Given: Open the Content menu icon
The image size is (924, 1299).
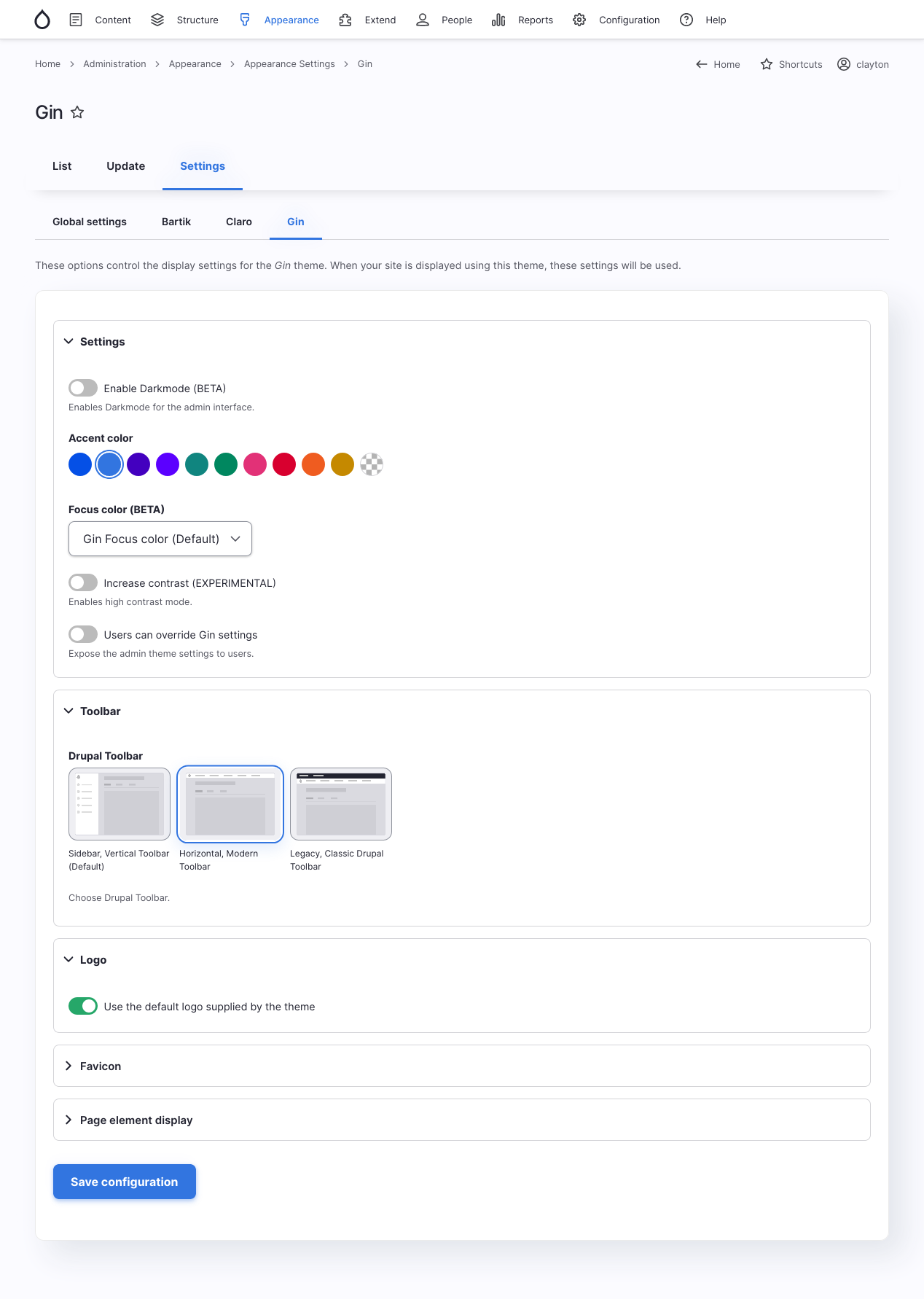Looking at the screenshot, I should click(76, 20).
